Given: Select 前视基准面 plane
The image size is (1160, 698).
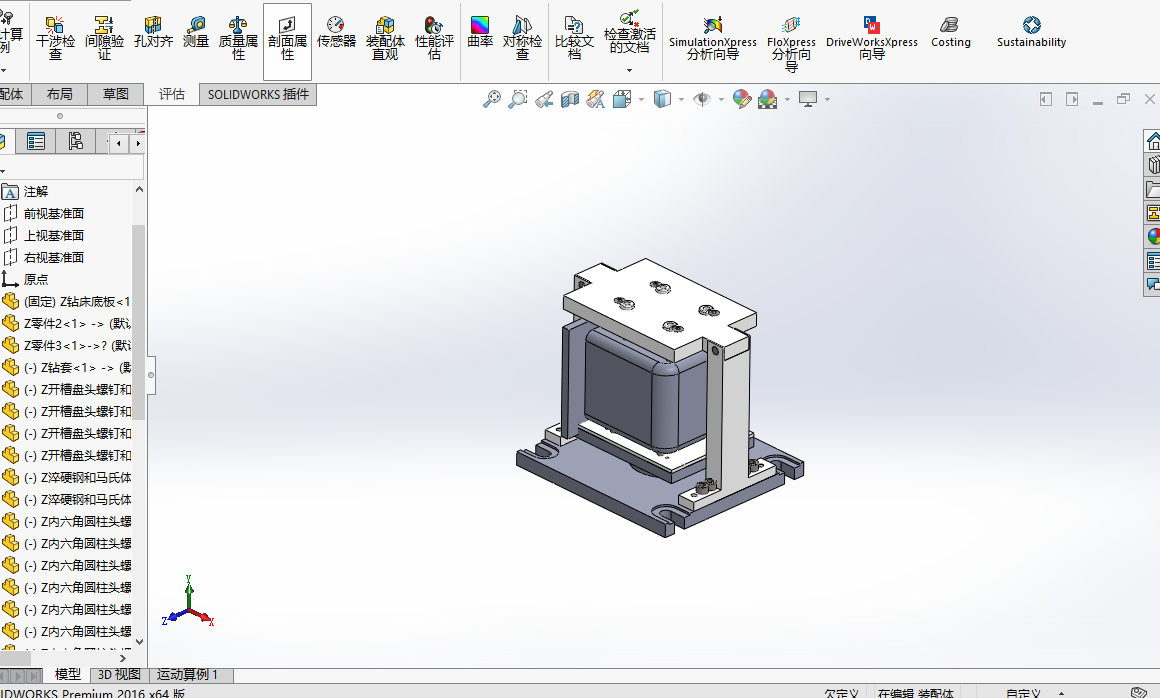Looking at the screenshot, I should [x=54, y=214].
